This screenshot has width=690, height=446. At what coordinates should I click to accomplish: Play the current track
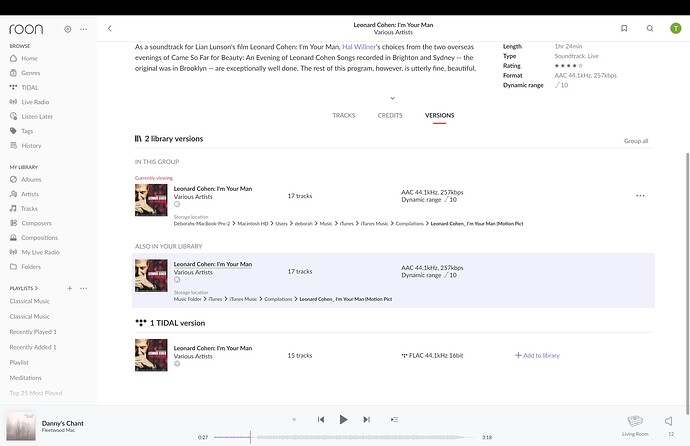pyautogui.click(x=343, y=420)
